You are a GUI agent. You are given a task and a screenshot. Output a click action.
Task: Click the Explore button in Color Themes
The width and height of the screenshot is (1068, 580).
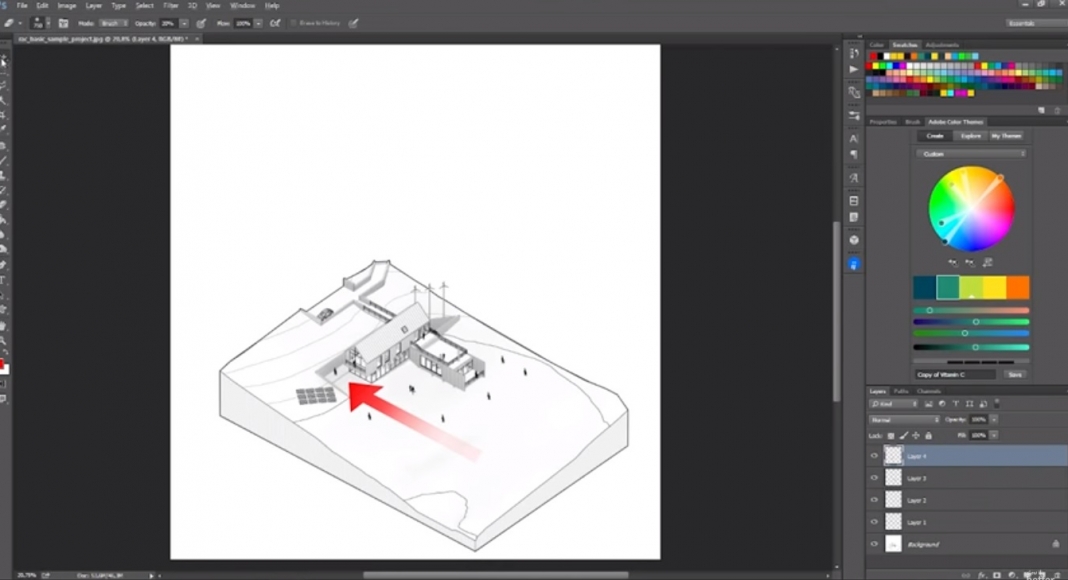[970, 136]
